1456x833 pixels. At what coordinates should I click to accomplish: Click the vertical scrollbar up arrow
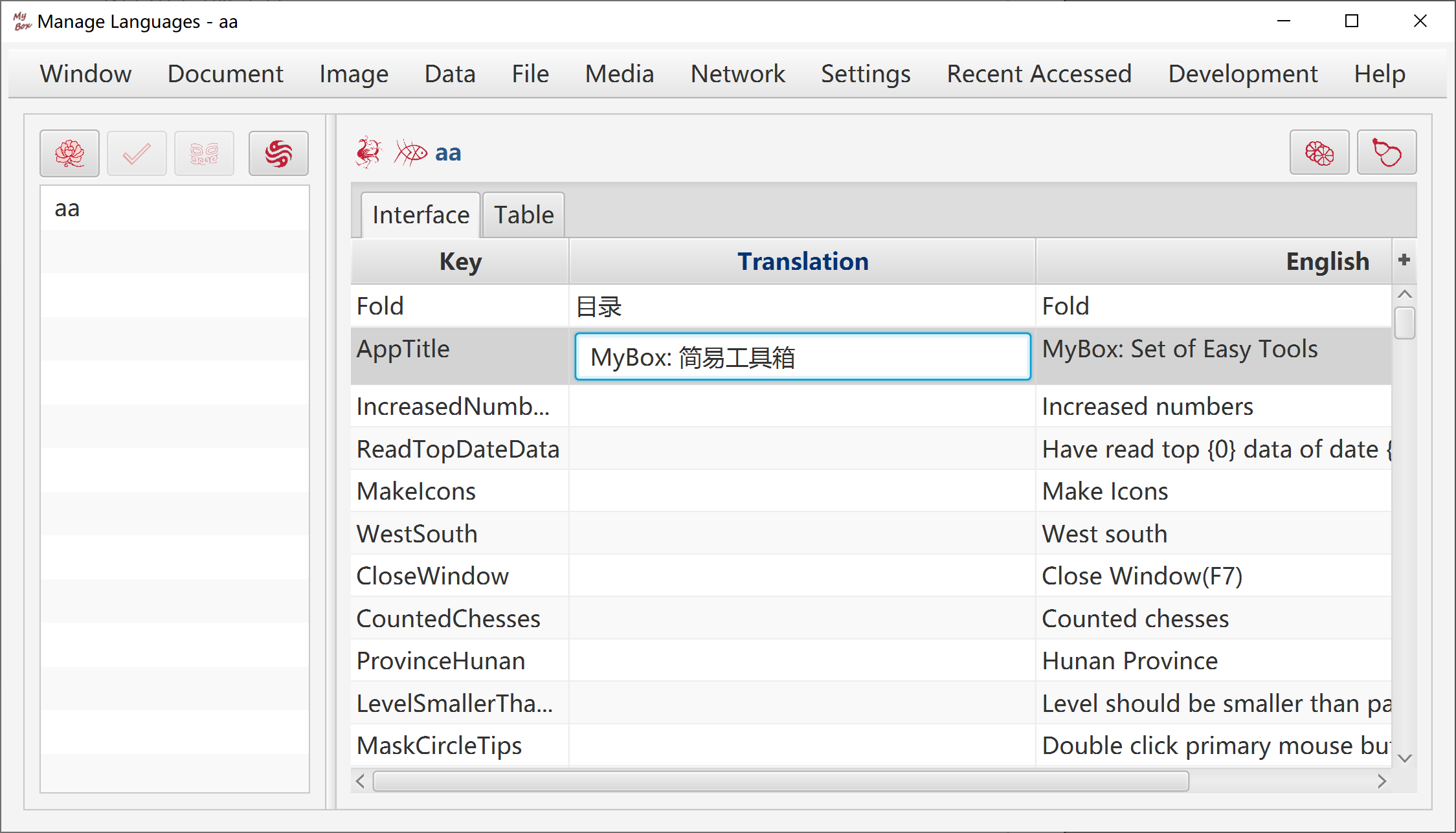1404,294
